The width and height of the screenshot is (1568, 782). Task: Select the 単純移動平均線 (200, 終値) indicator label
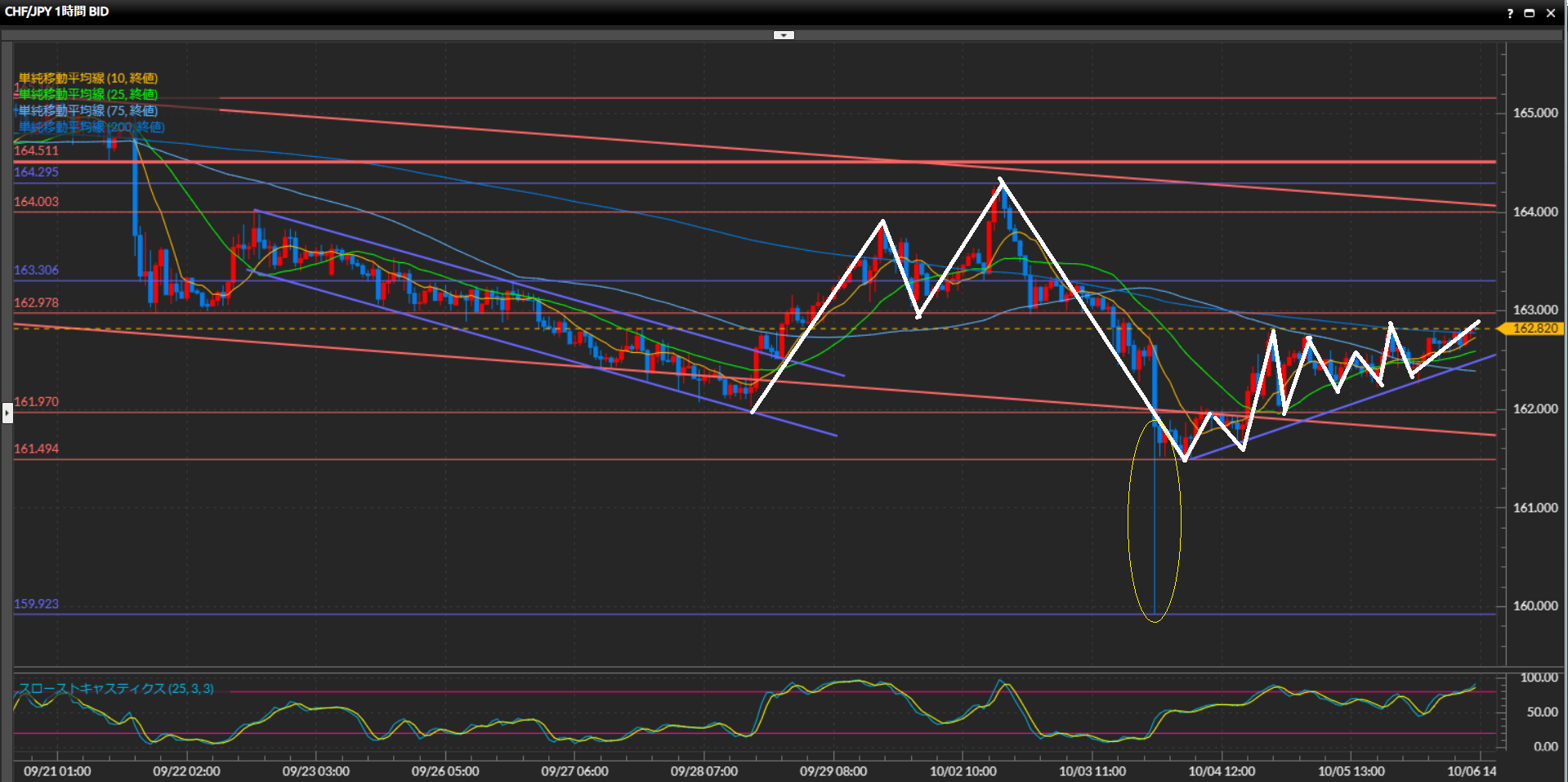pyautogui.click(x=92, y=127)
